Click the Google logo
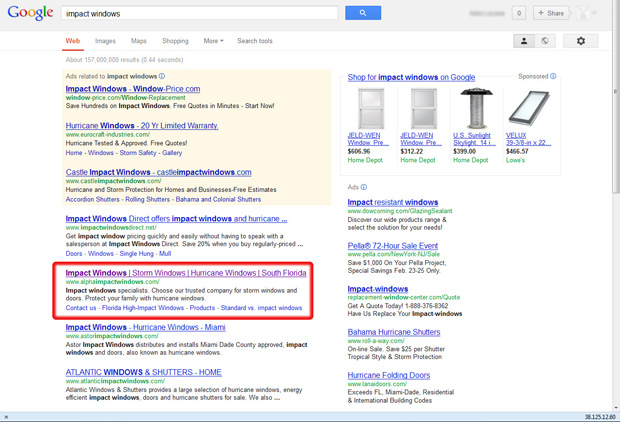The height and width of the screenshot is (422, 620). coord(30,13)
